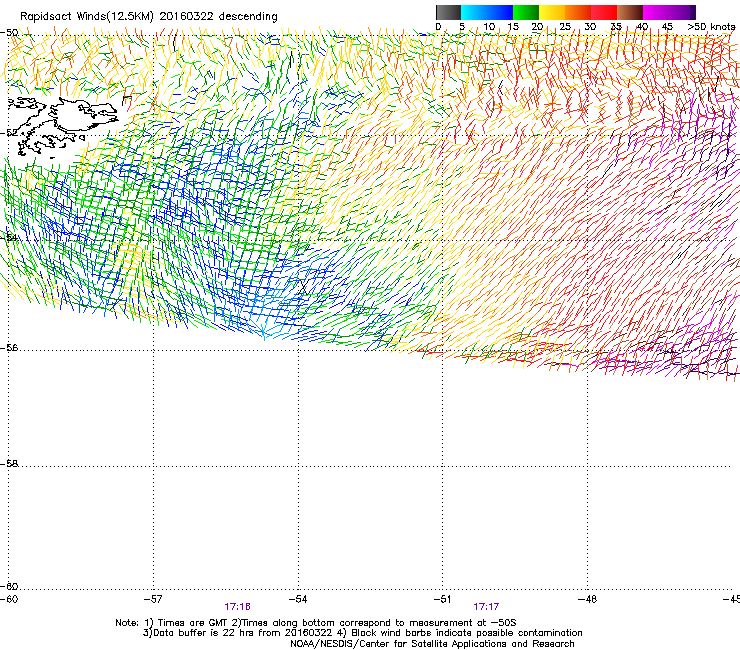740x650 pixels.
Task: Click the note line 'Times are GMT'
Action: click(193, 623)
